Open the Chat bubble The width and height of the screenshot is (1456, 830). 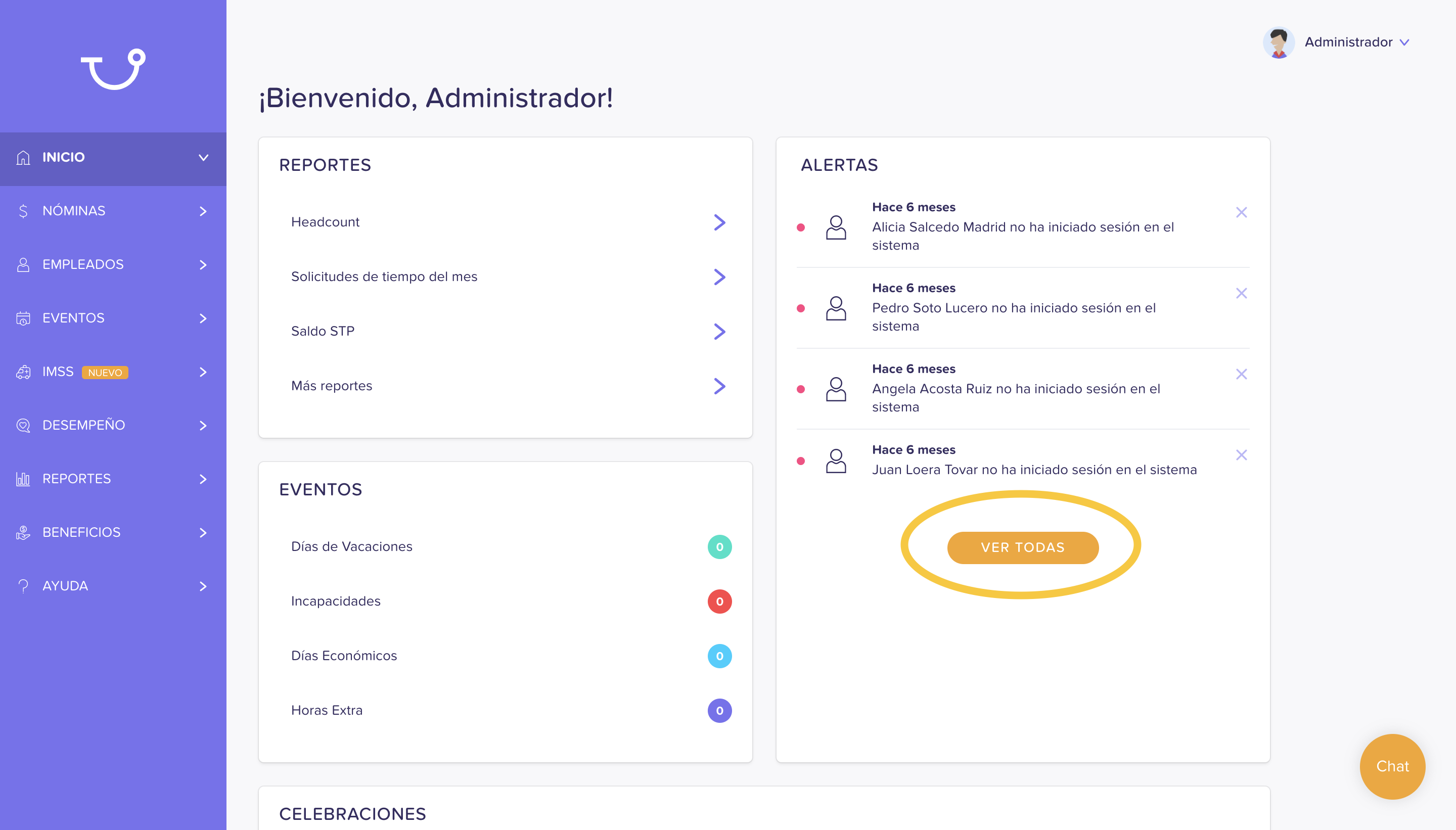tap(1392, 766)
